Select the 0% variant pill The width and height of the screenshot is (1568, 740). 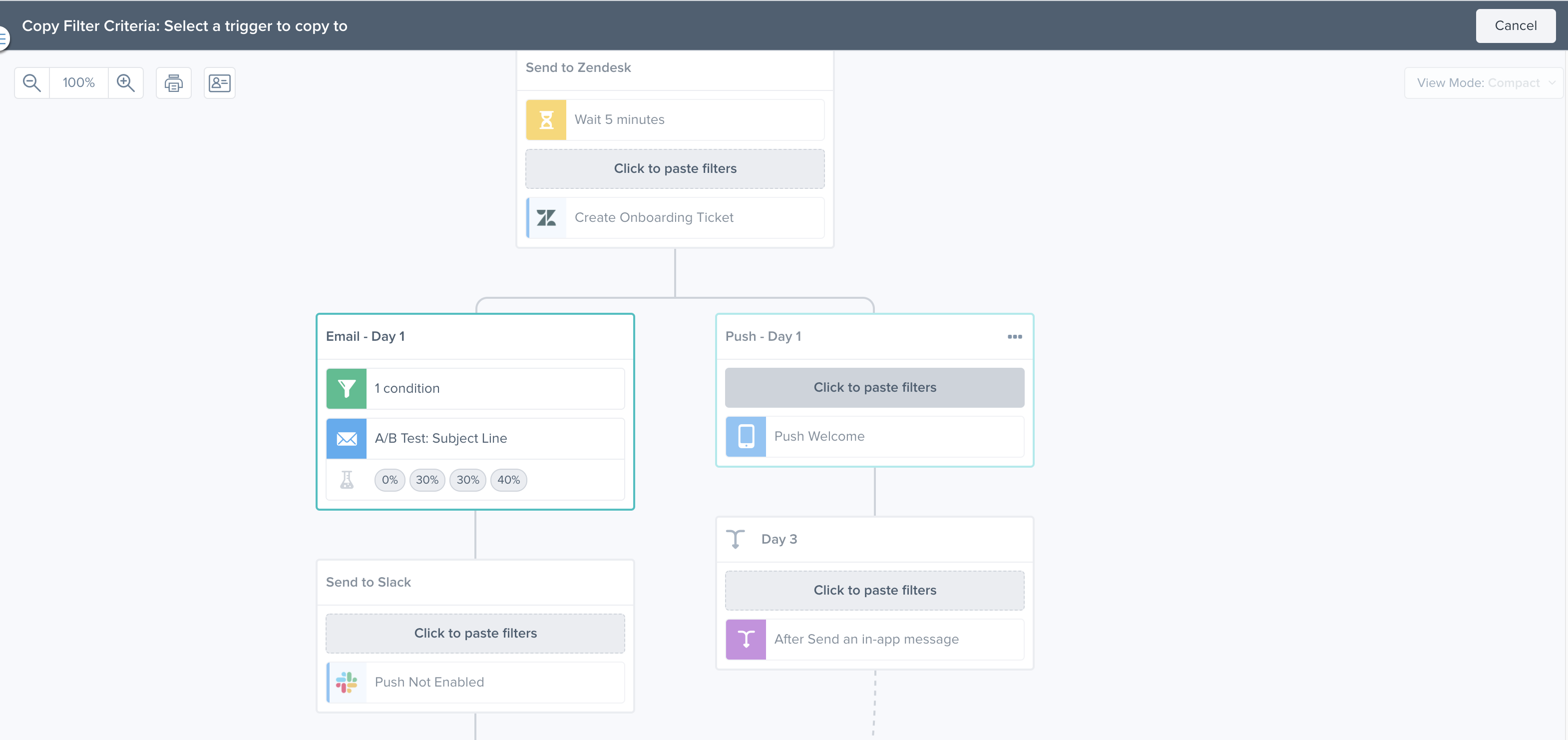coord(390,480)
